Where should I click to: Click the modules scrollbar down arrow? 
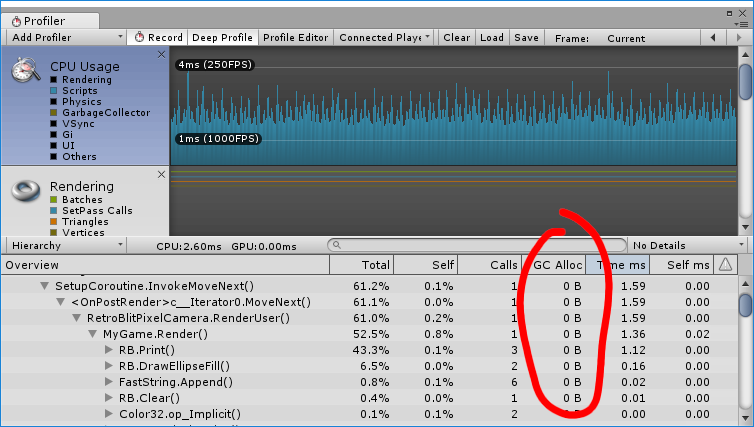tap(746, 227)
